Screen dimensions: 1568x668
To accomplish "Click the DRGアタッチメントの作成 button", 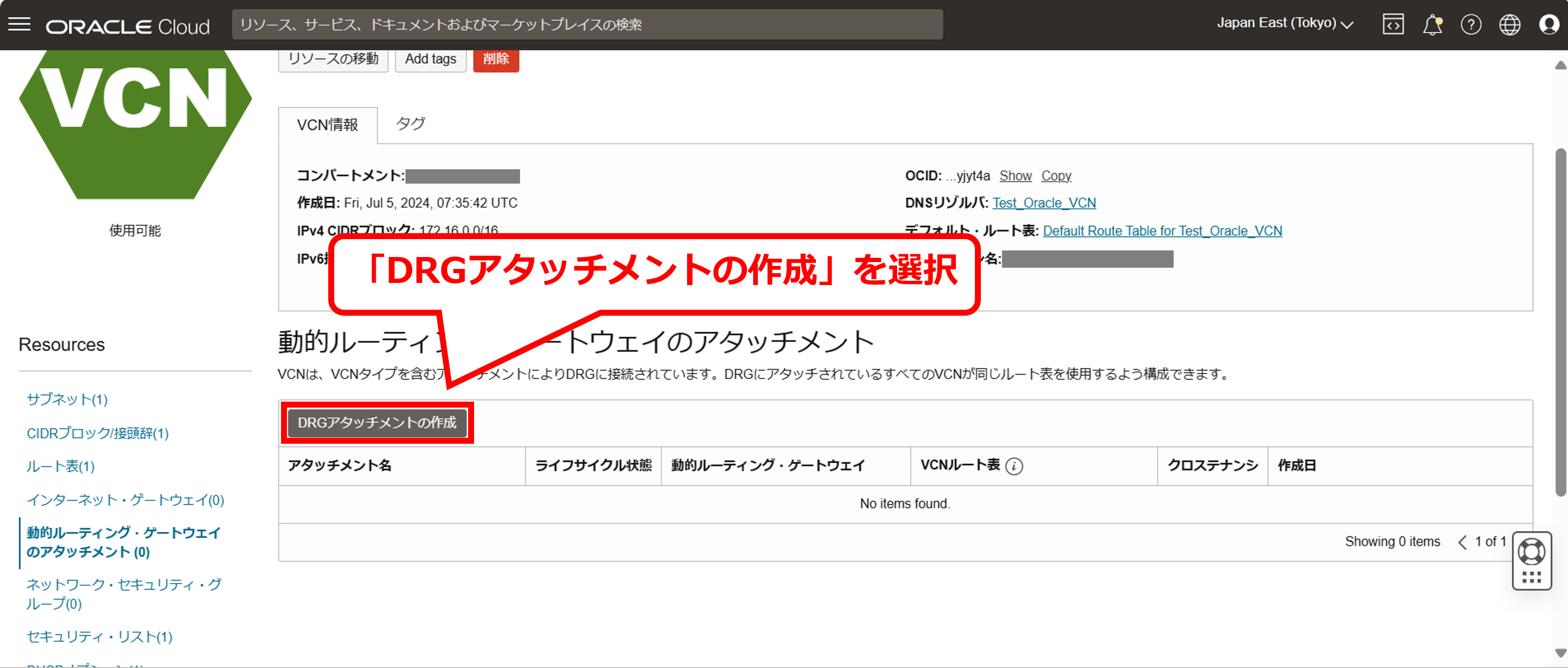I will tap(377, 422).
